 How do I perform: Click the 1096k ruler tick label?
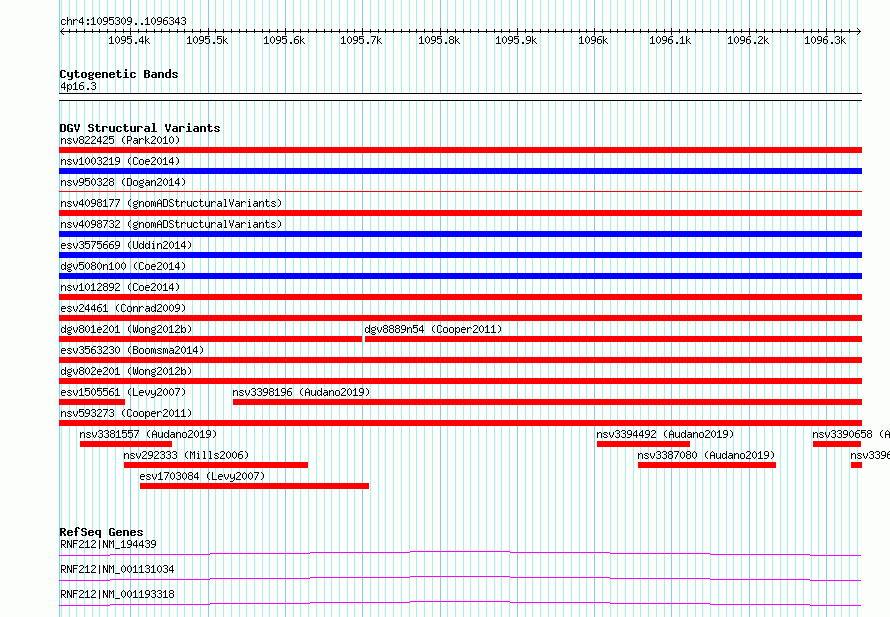593,40
